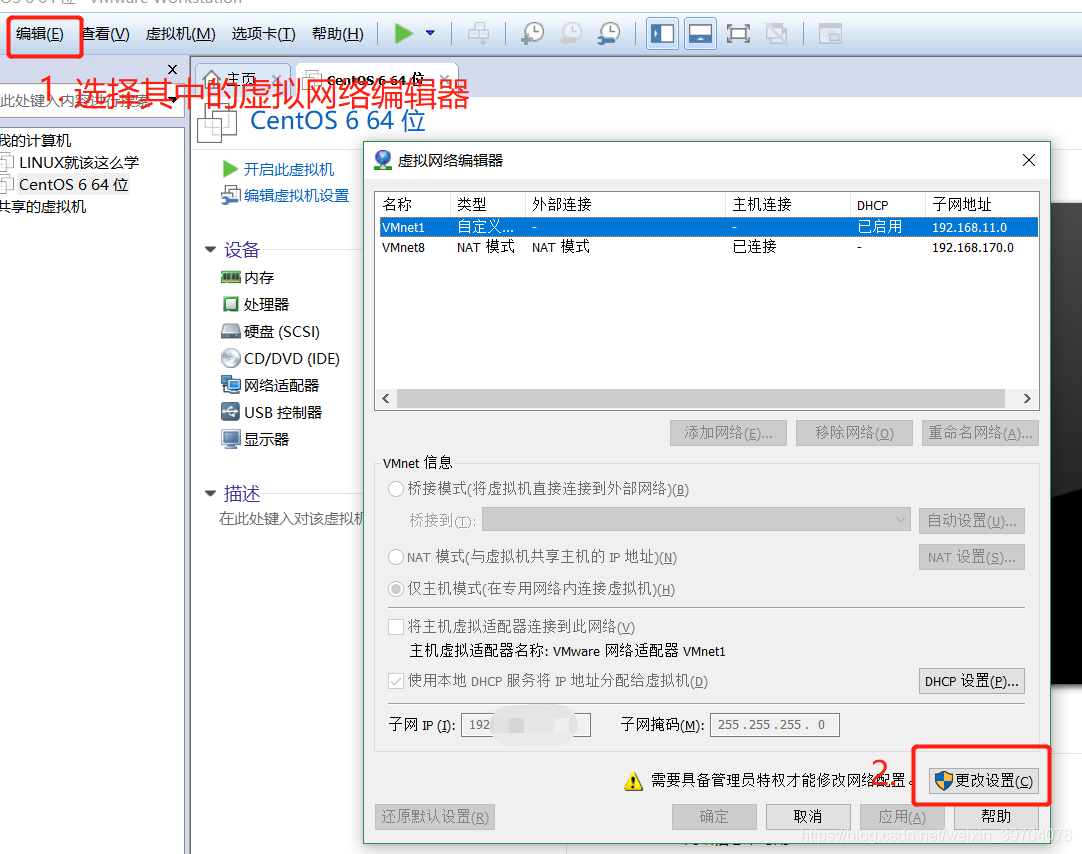This screenshot has width=1082, height=854.
Task: Click the 子网 IP input field
Action: [526, 725]
